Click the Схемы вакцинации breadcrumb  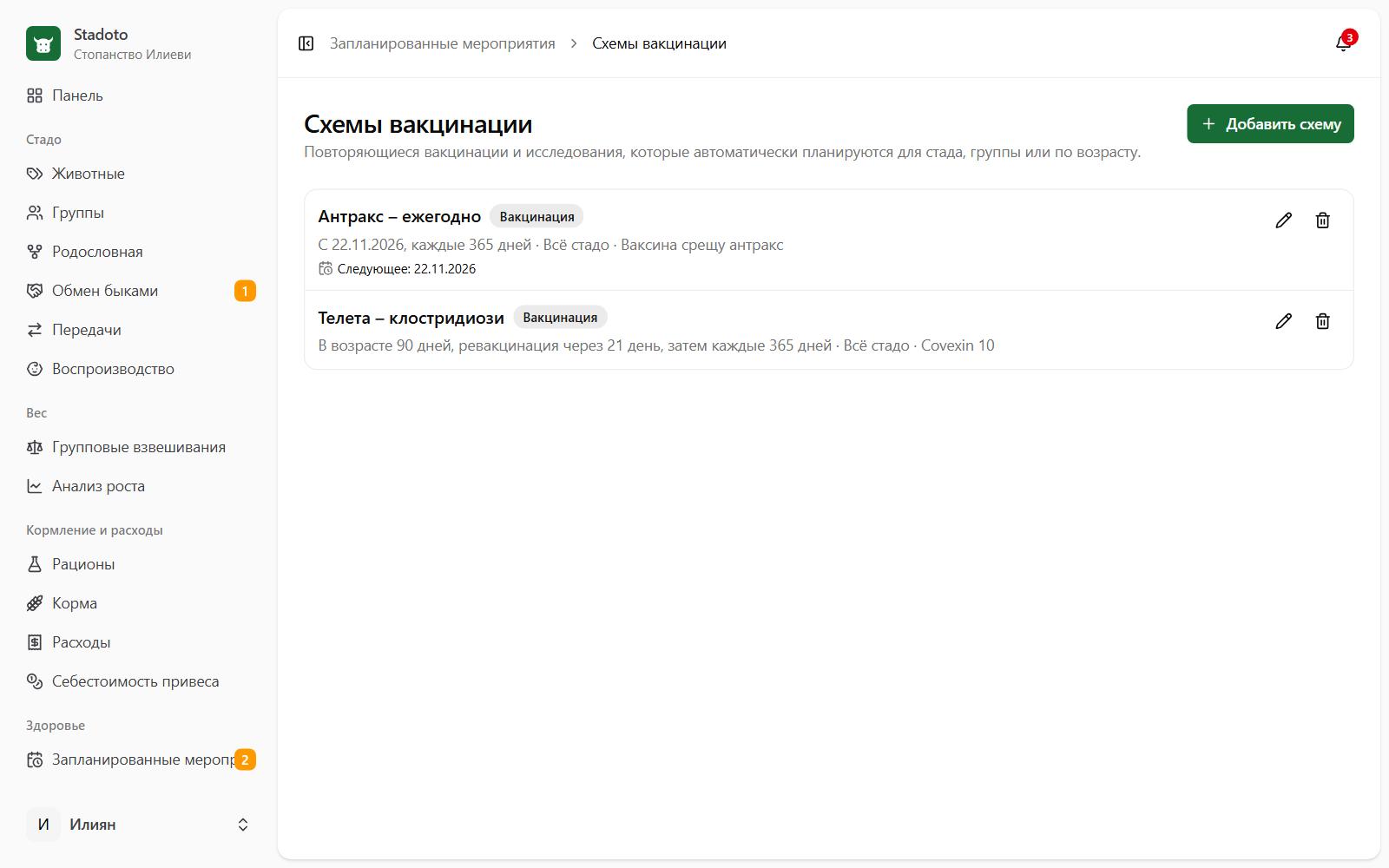point(659,43)
